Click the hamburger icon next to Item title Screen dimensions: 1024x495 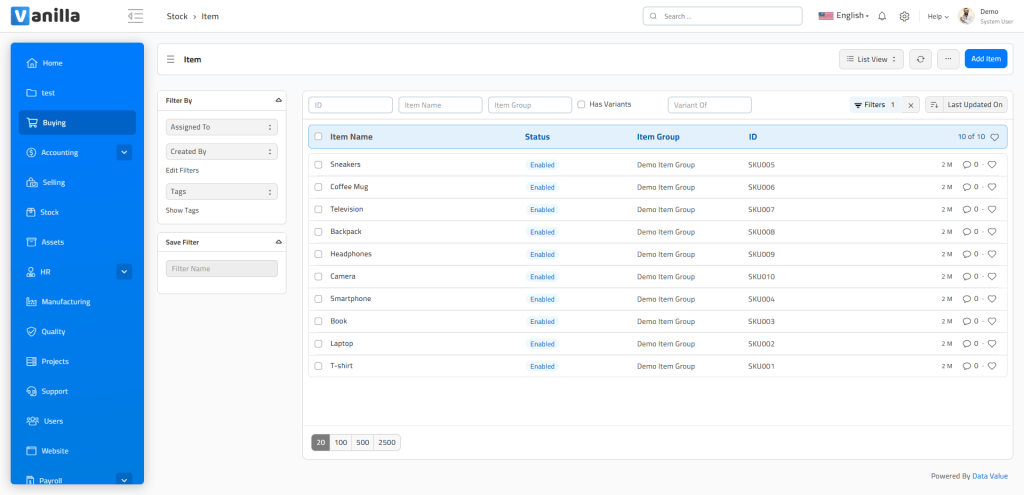coord(170,59)
